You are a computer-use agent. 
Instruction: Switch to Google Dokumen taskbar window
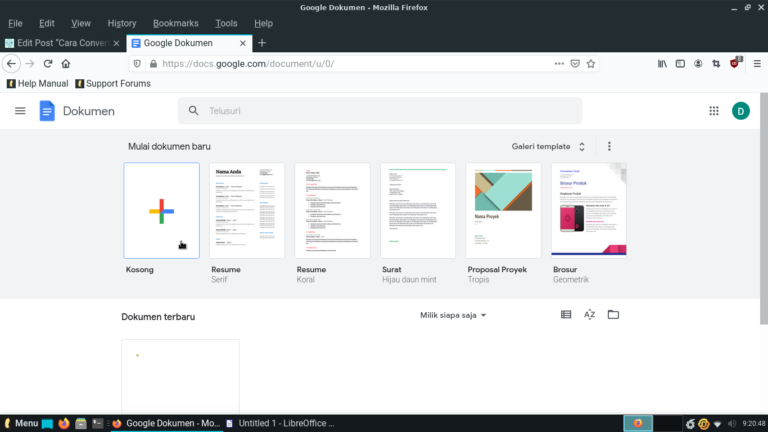pos(166,423)
